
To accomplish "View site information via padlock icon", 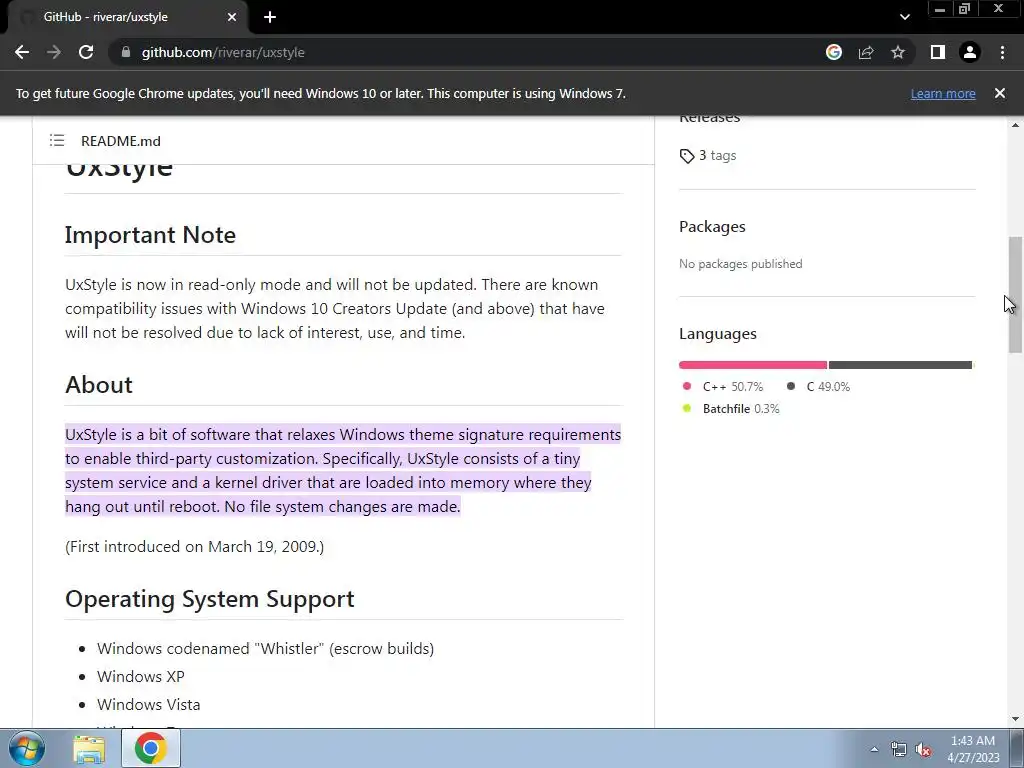I will (x=126, y=52).
